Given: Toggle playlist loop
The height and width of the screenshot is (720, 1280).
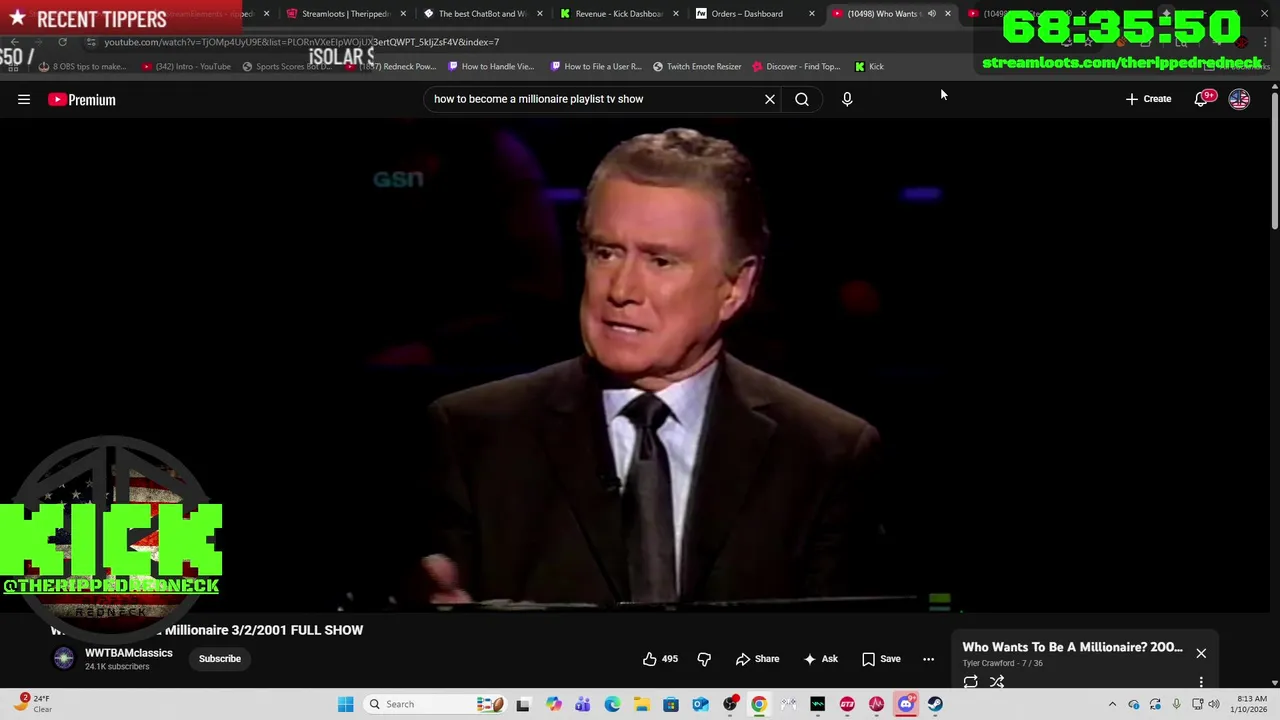Looking at the screenshot, I should (x=971, y=682).
